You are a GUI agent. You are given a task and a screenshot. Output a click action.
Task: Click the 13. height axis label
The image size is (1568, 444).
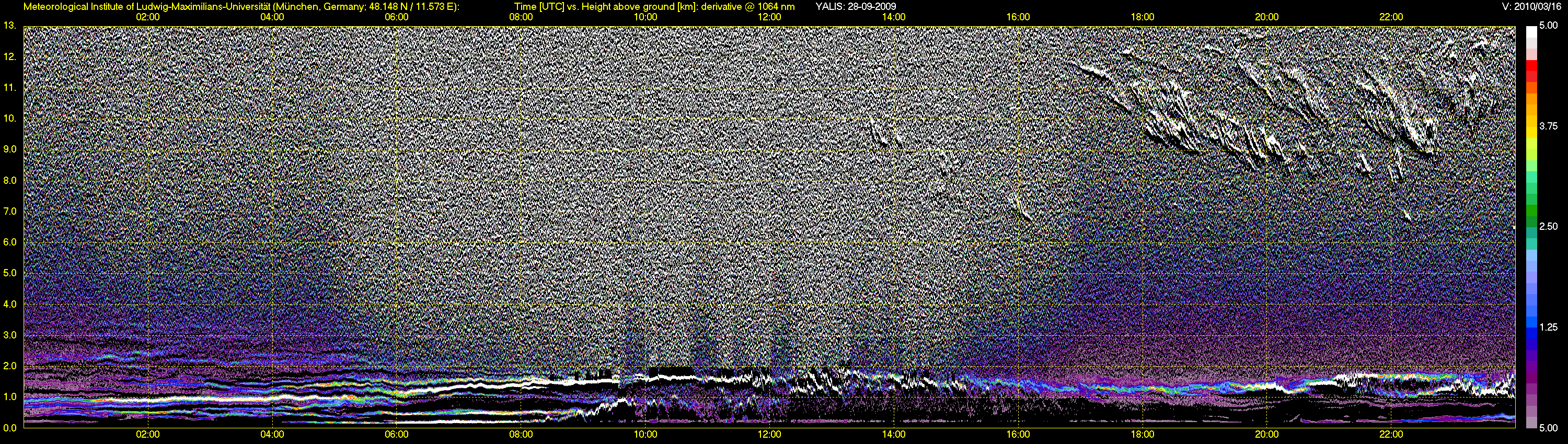(x=10, y=26)
